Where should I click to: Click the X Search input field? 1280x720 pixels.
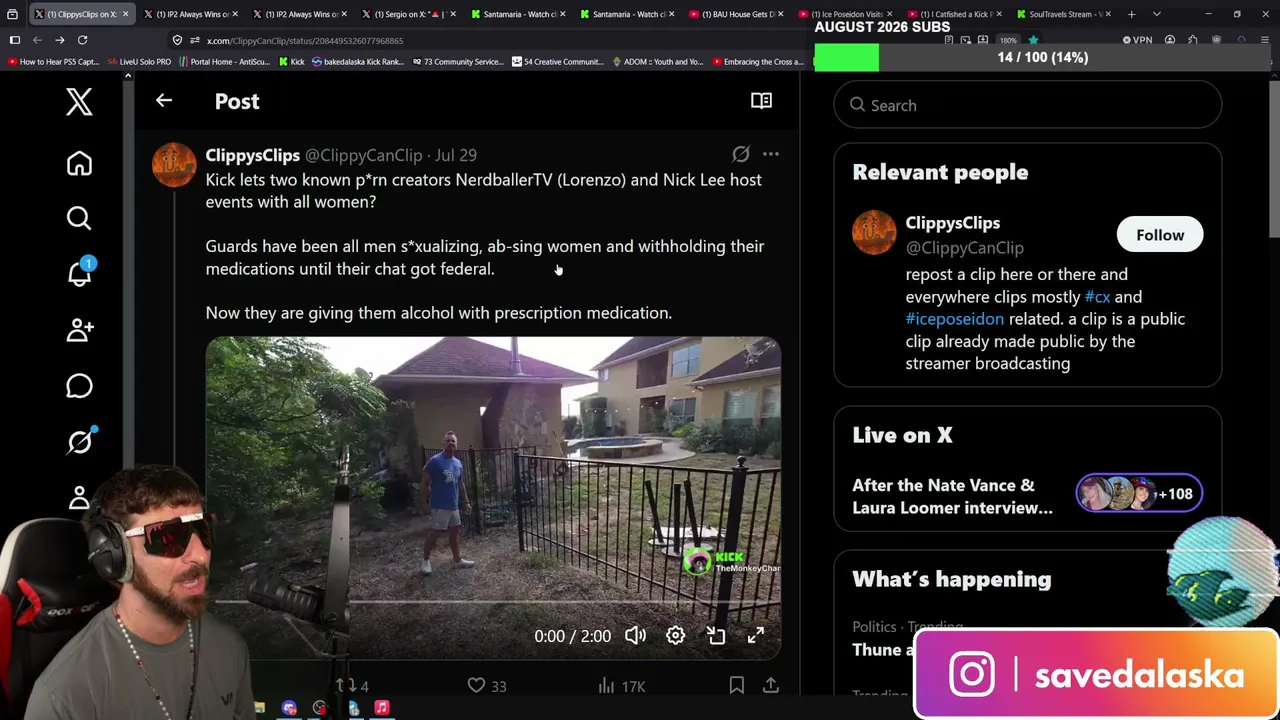pos(1027,105)
